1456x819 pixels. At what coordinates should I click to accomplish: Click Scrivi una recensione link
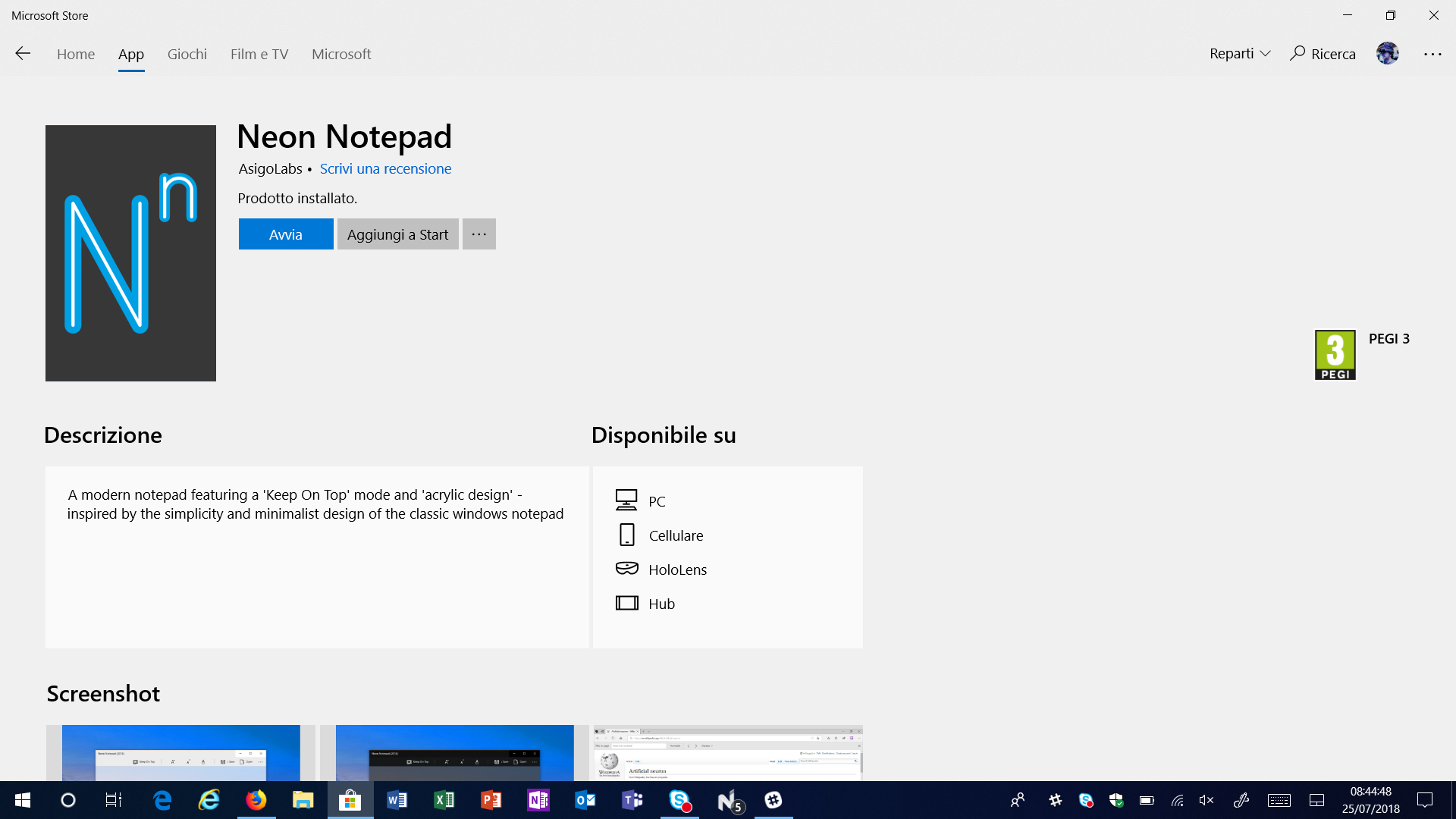pos(385,169)
